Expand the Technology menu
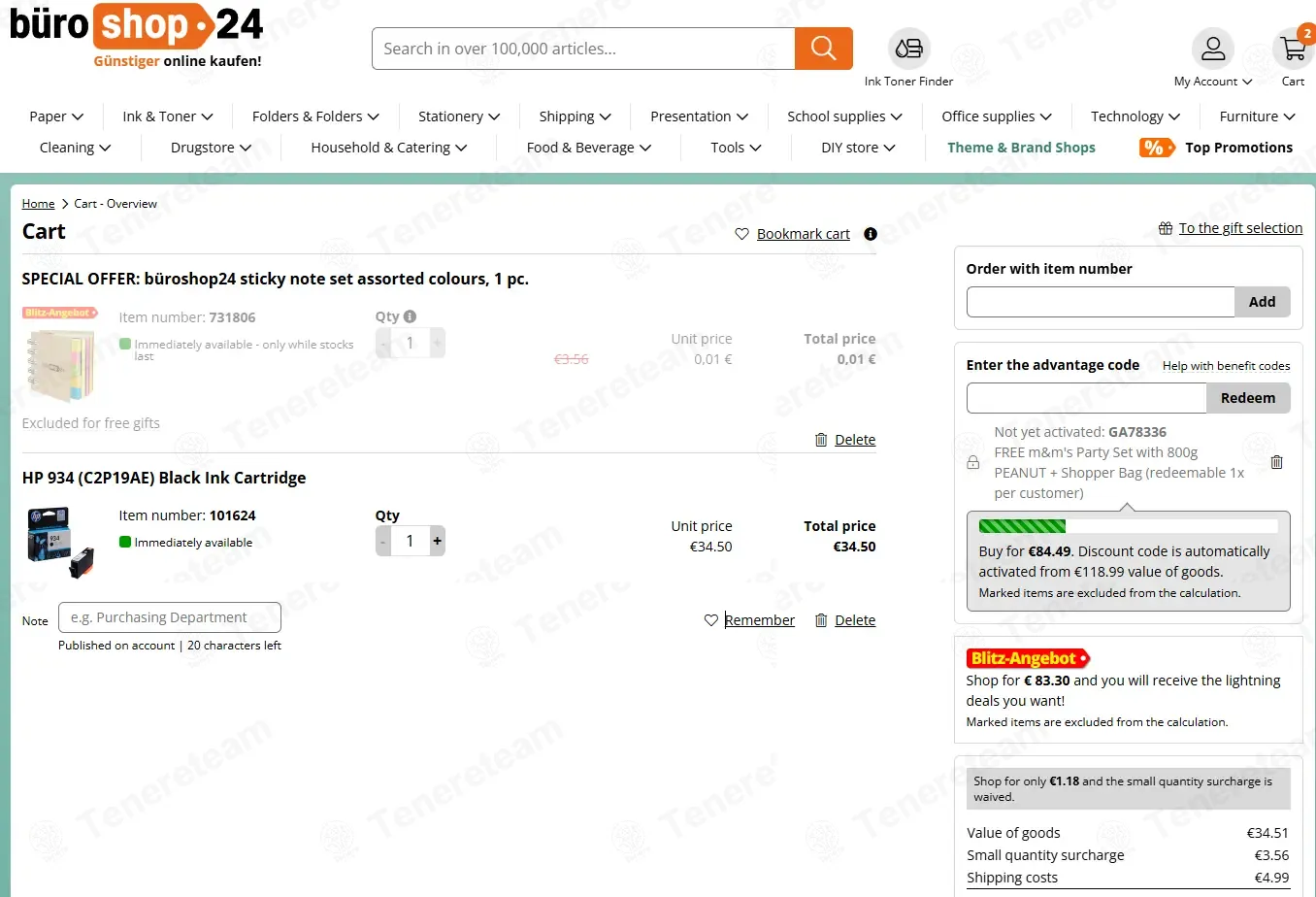 point(1135,116)
